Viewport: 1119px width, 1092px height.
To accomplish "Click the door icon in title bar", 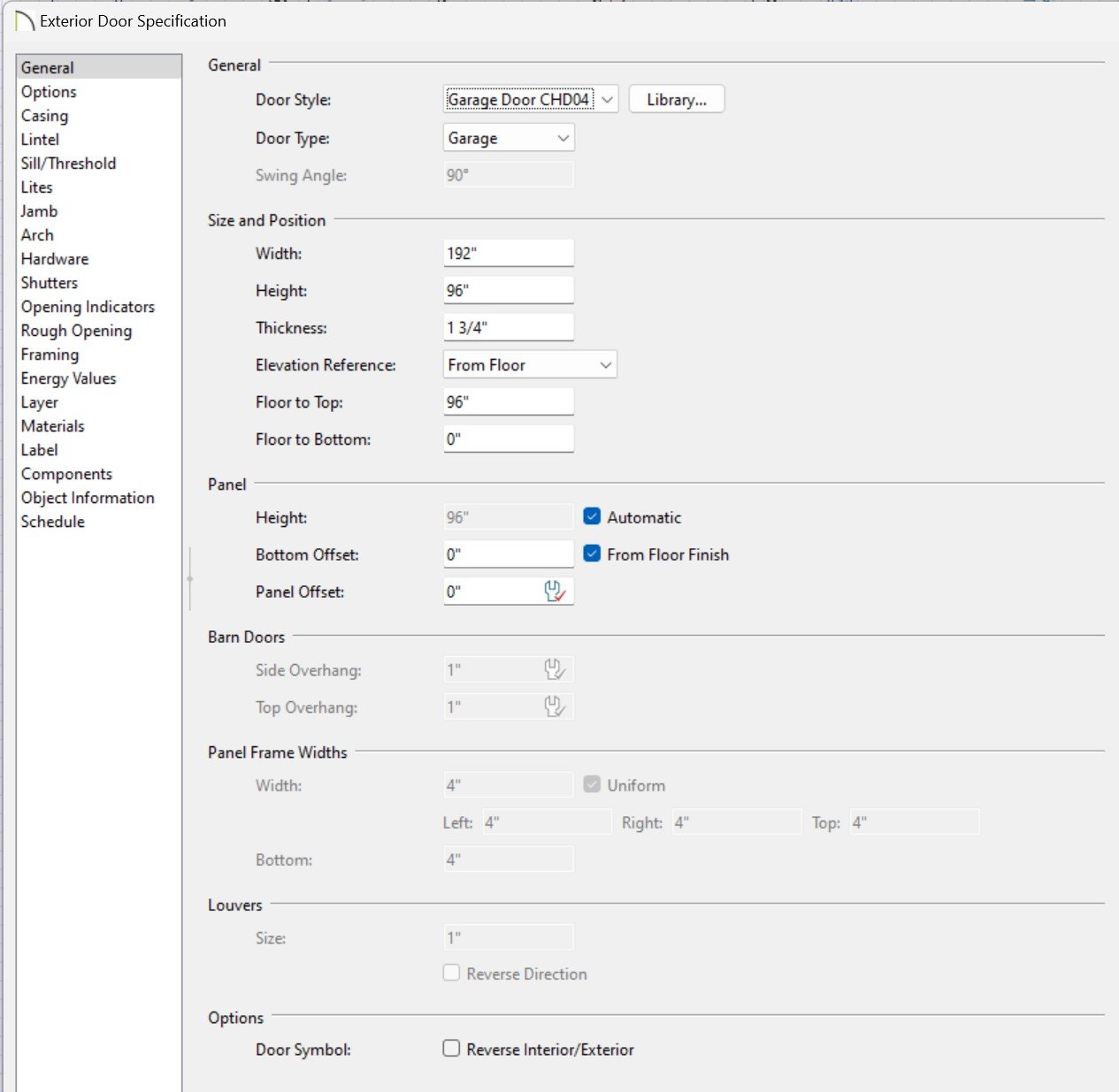I will coord(25,21).
